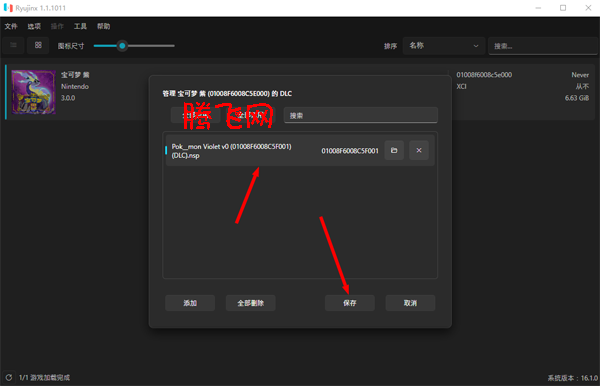Open the 工具 menu

80,26
